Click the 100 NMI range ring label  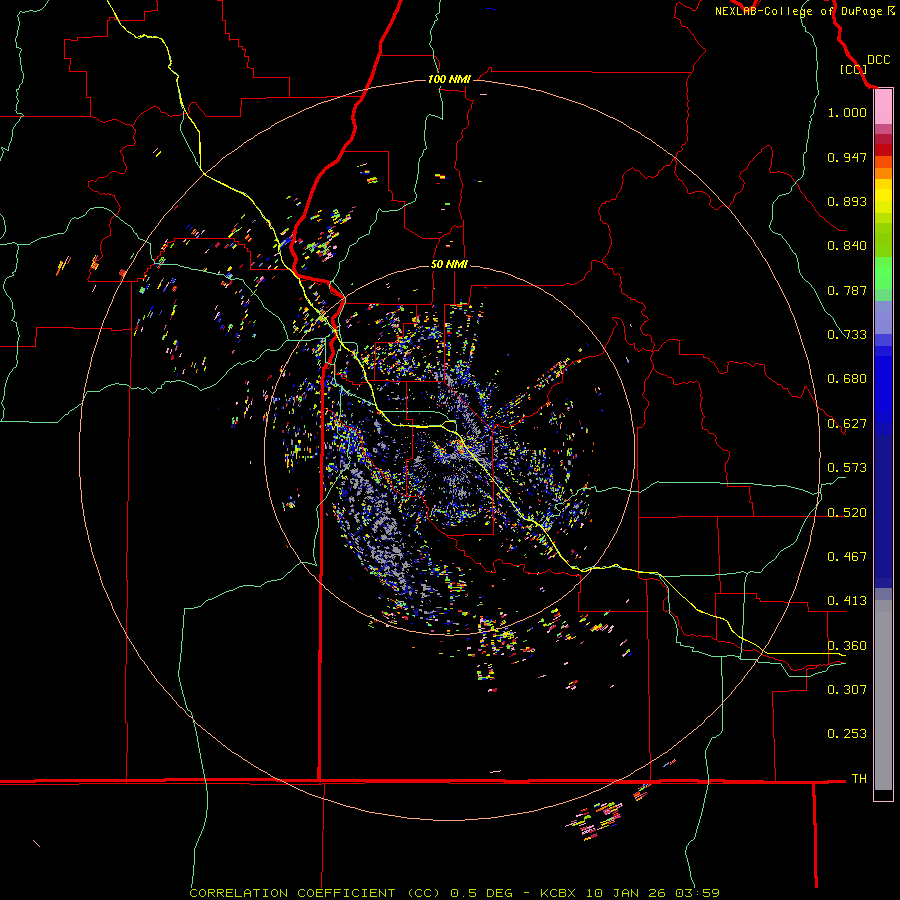point(449,79)
